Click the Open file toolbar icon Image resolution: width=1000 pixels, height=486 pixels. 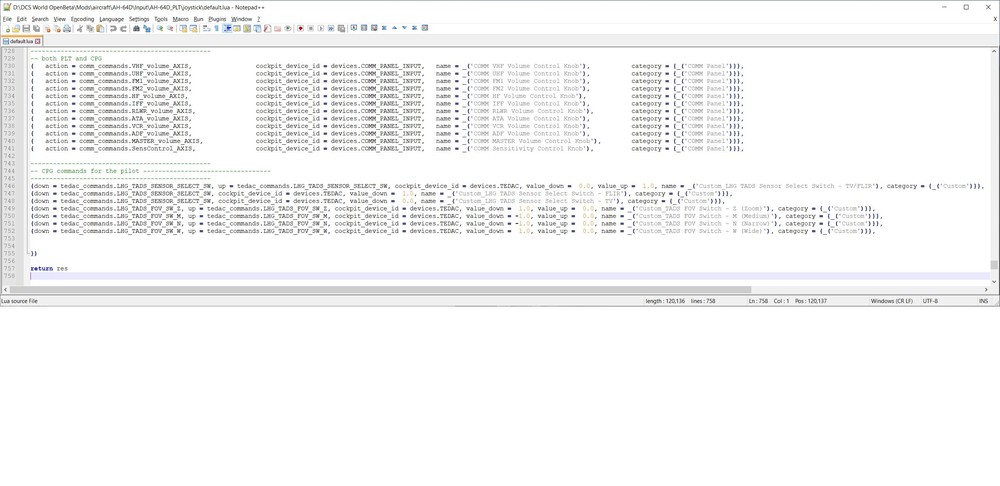coord(16,28)
